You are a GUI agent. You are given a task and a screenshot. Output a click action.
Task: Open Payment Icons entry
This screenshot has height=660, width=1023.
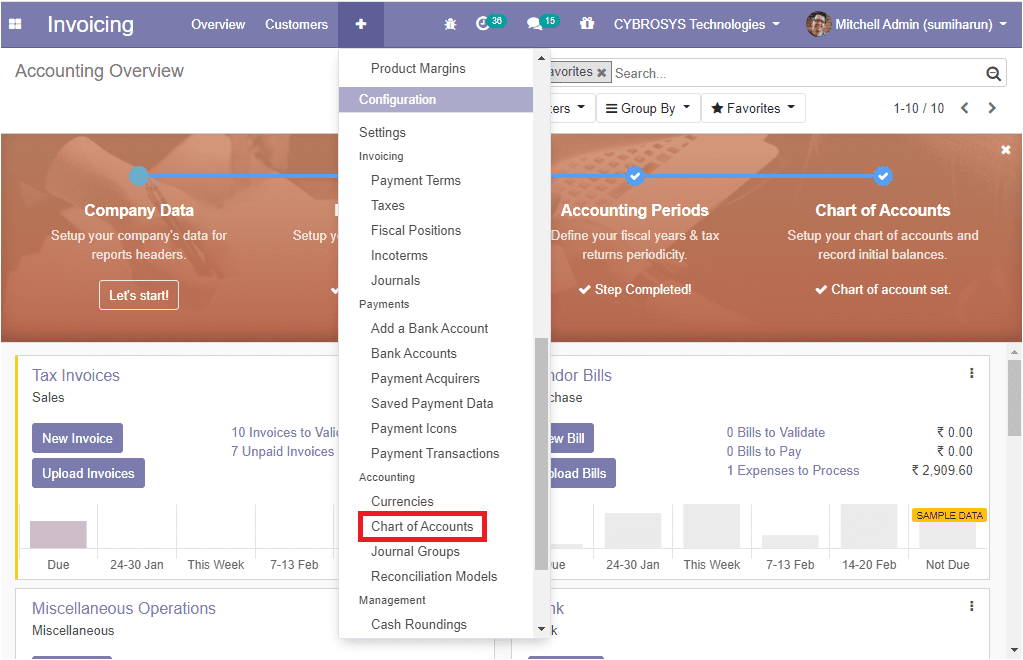(414, 428)
